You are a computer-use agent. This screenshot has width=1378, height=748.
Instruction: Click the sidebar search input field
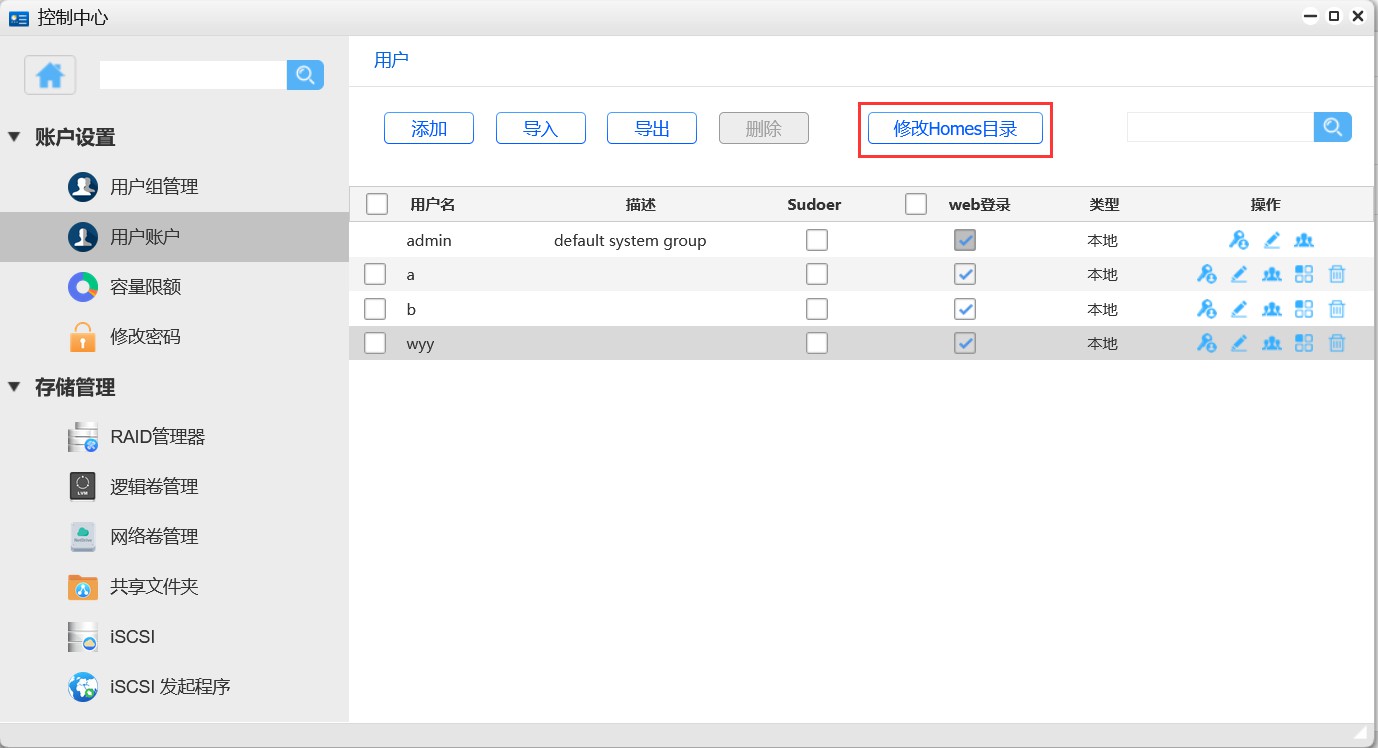pos(193,75)
